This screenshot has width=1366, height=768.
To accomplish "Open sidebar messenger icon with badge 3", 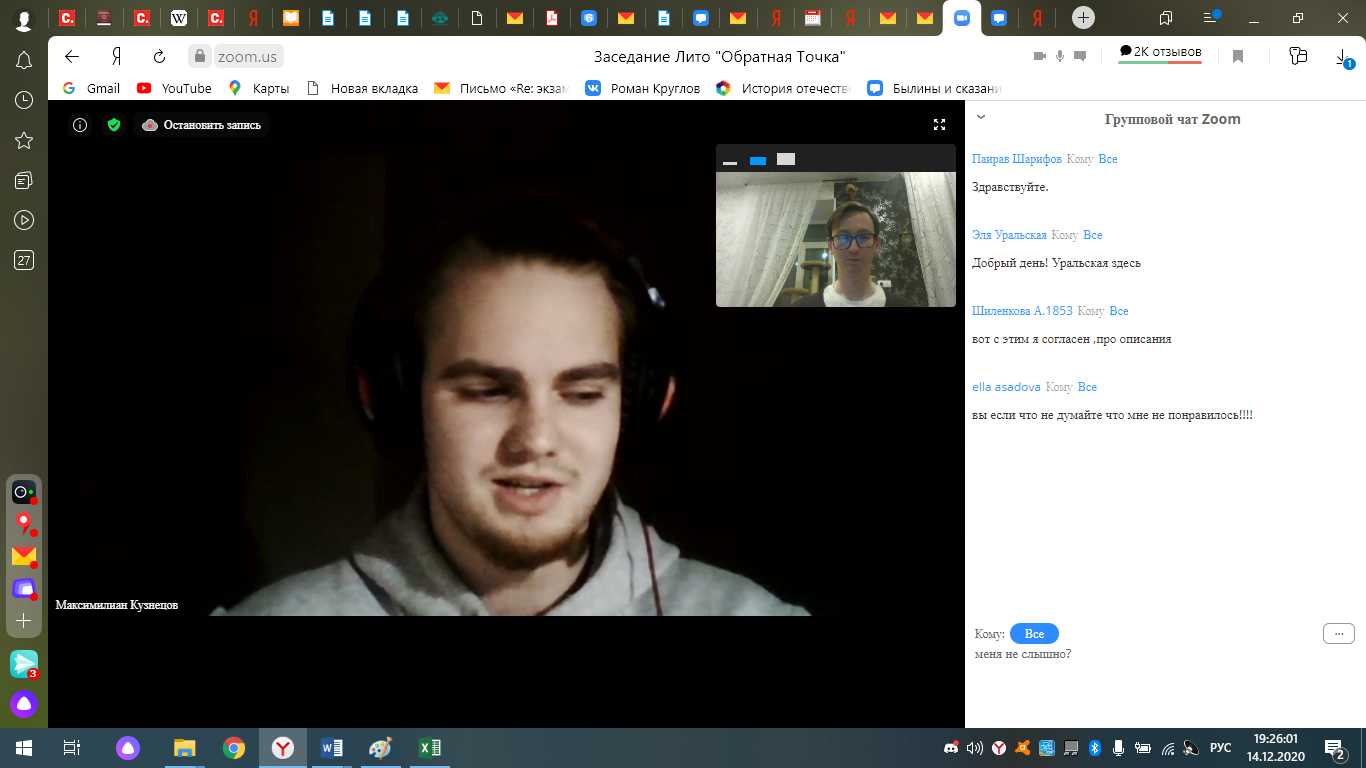I will (x=24, y=663).
